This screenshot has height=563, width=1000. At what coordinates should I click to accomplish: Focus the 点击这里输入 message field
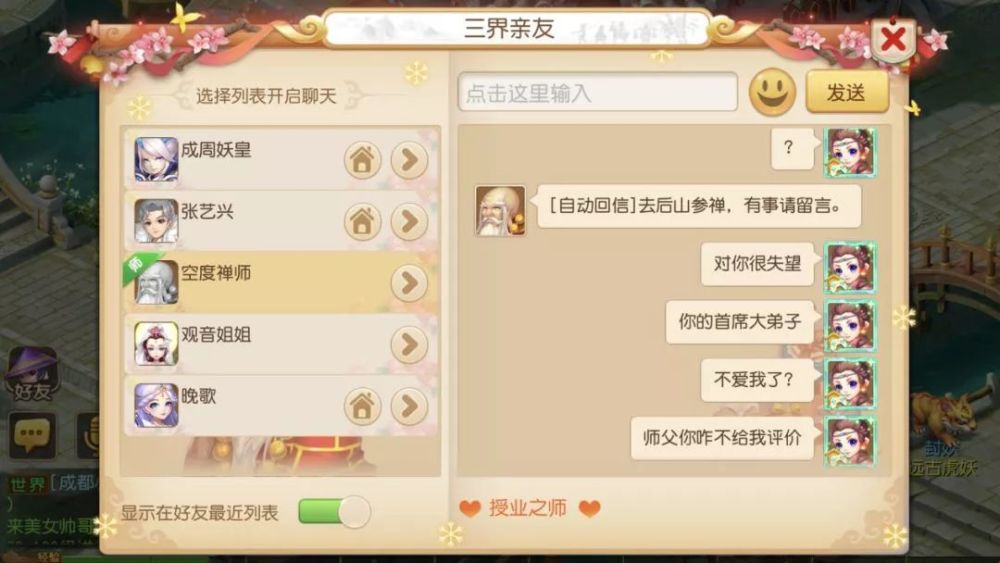click(598, 92)
